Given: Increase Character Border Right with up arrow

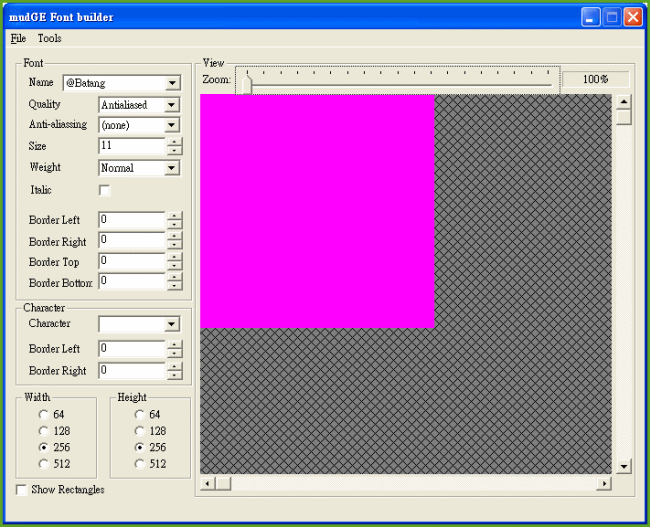Looking at the screenshot, I should point(175,366).
